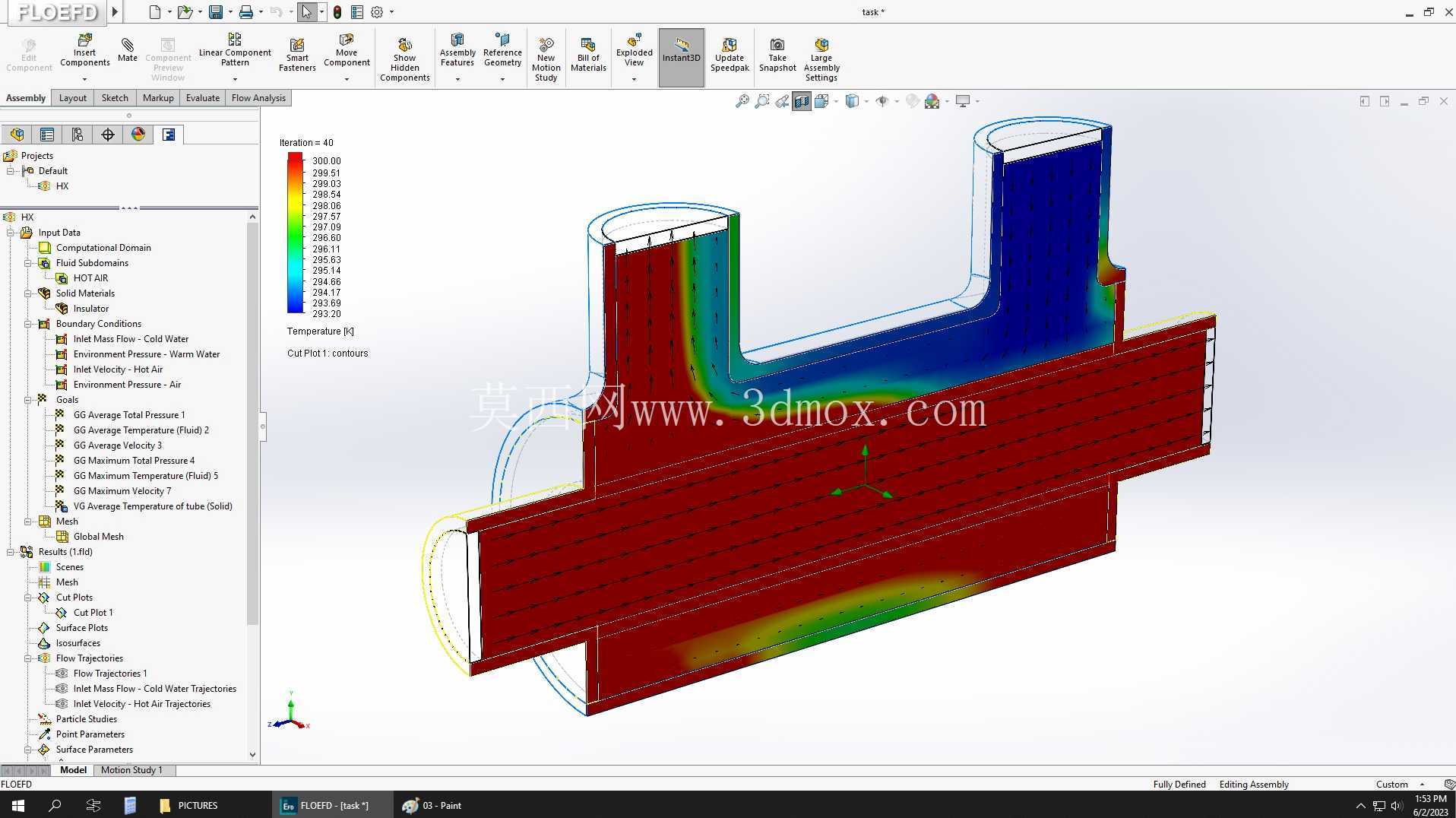Switch to the Flow Analysis tab

coord(258,98)
